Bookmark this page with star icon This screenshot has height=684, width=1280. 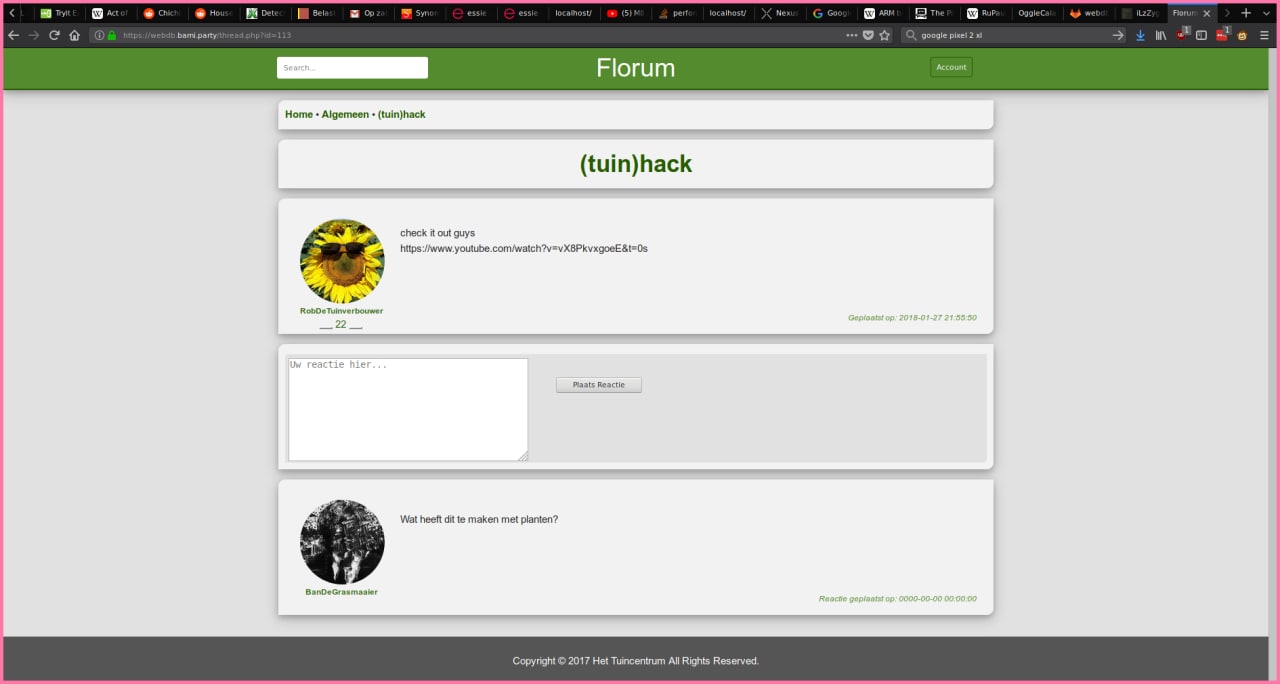pos(884,35)
